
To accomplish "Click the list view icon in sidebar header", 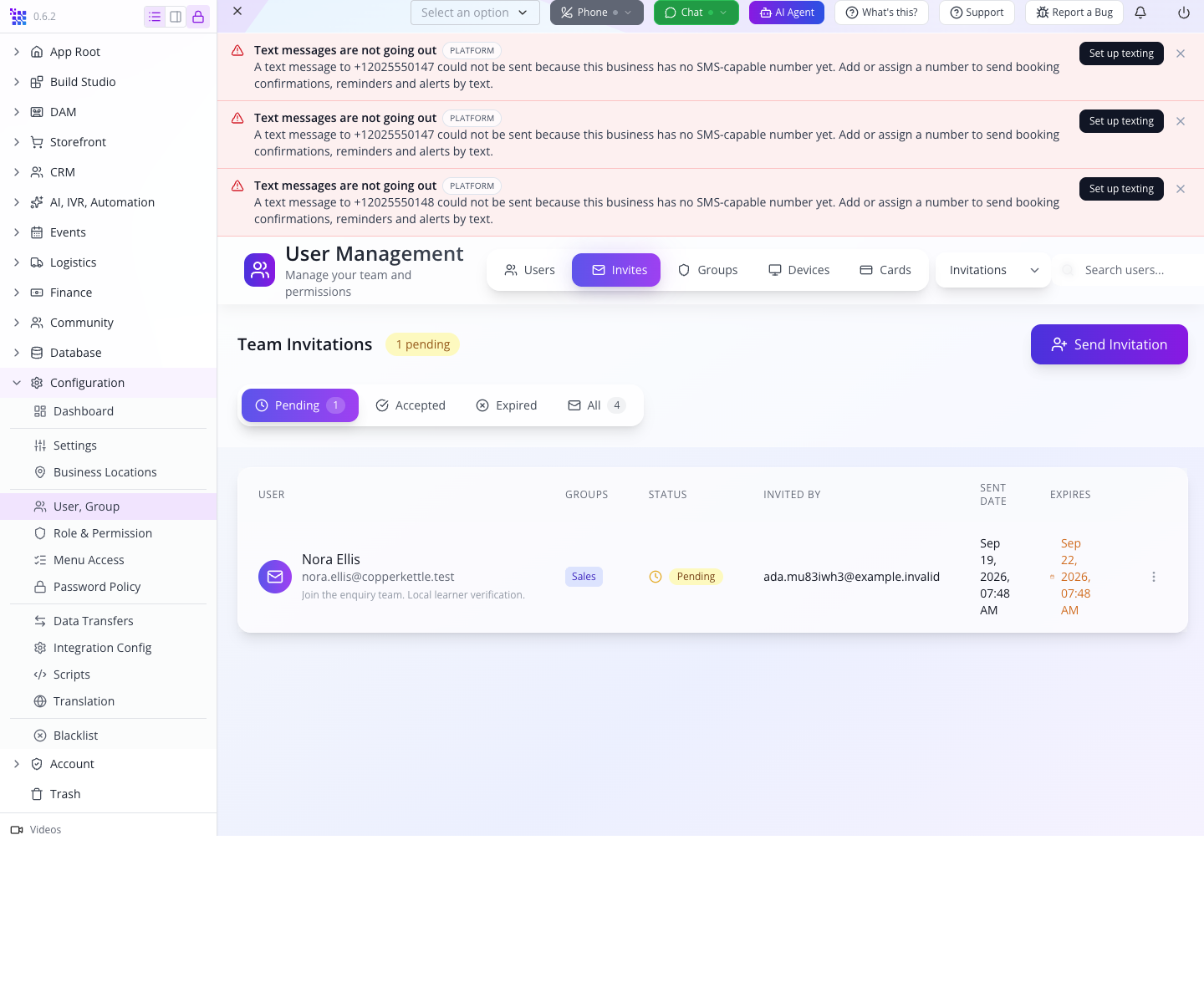I will [x=155, y=17].
